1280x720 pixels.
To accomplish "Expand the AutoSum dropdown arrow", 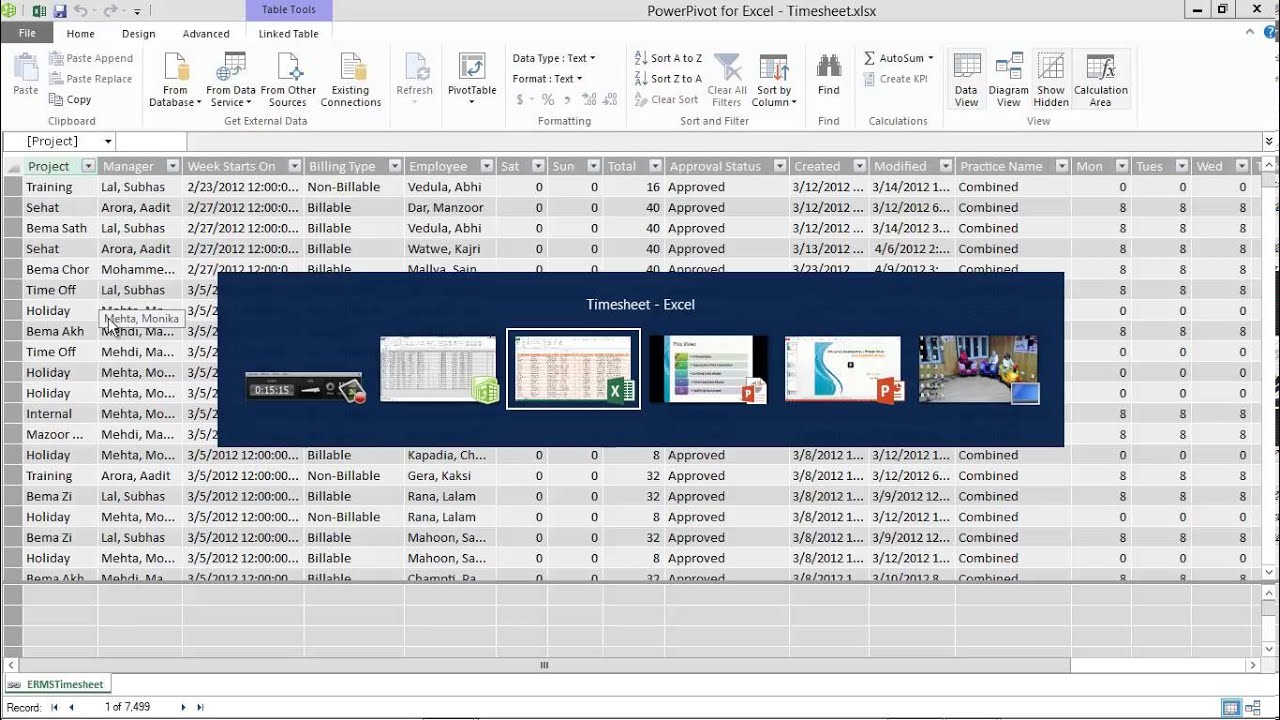I will [x=931, y=58].
